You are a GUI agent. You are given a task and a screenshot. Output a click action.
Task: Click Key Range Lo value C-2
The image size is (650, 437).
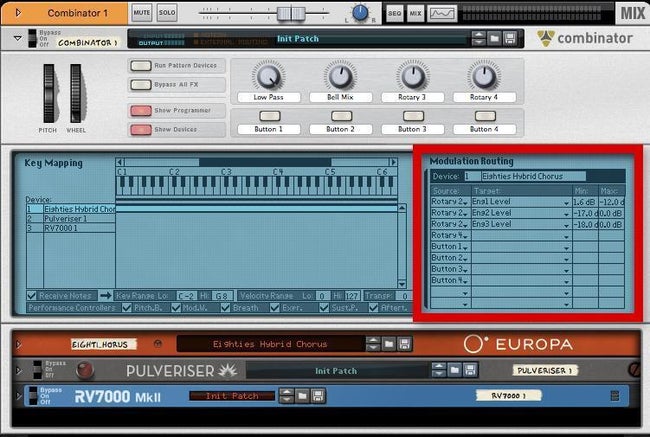186,296
